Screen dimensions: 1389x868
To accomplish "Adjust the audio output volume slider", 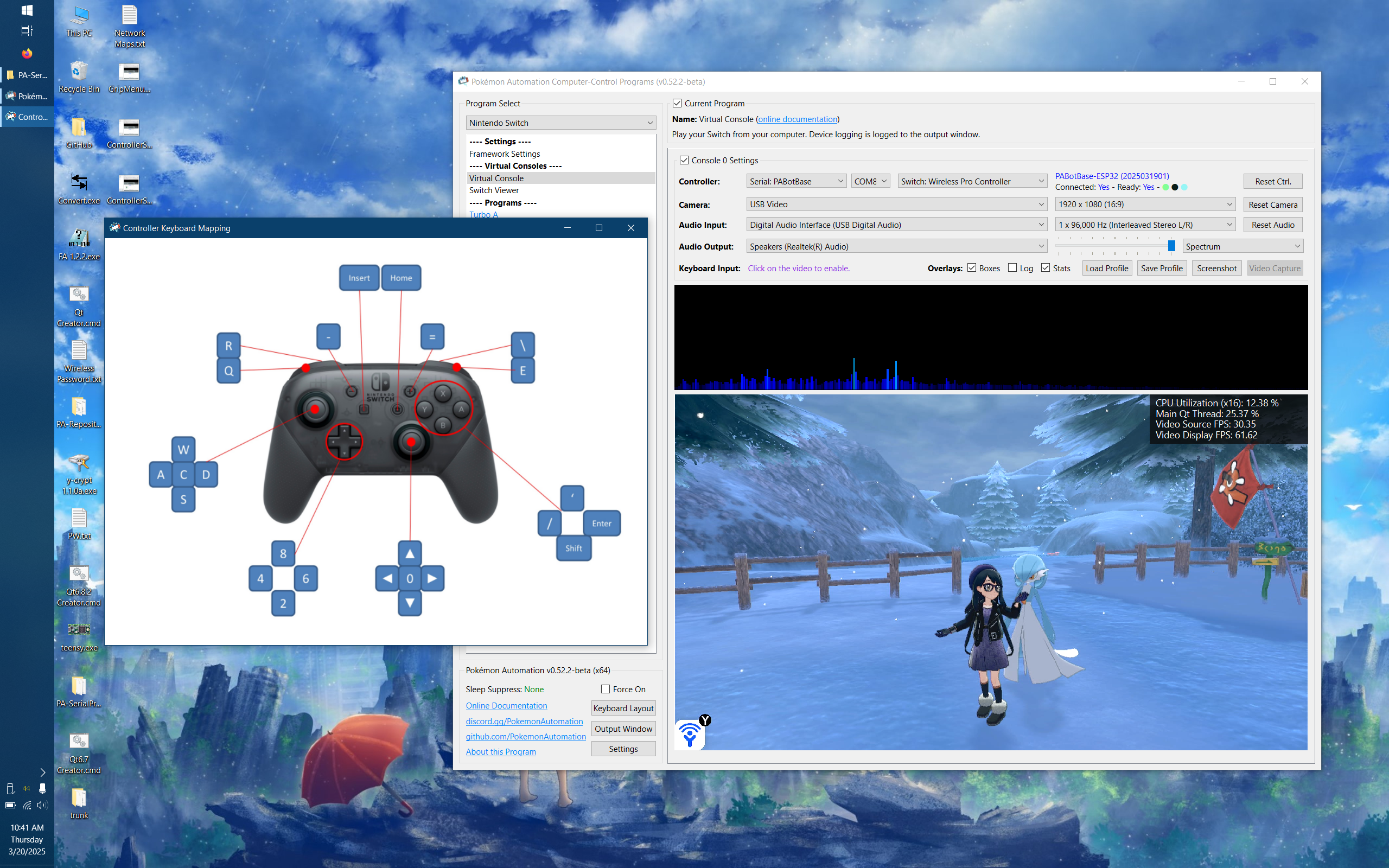I will tap(1171, 246).
